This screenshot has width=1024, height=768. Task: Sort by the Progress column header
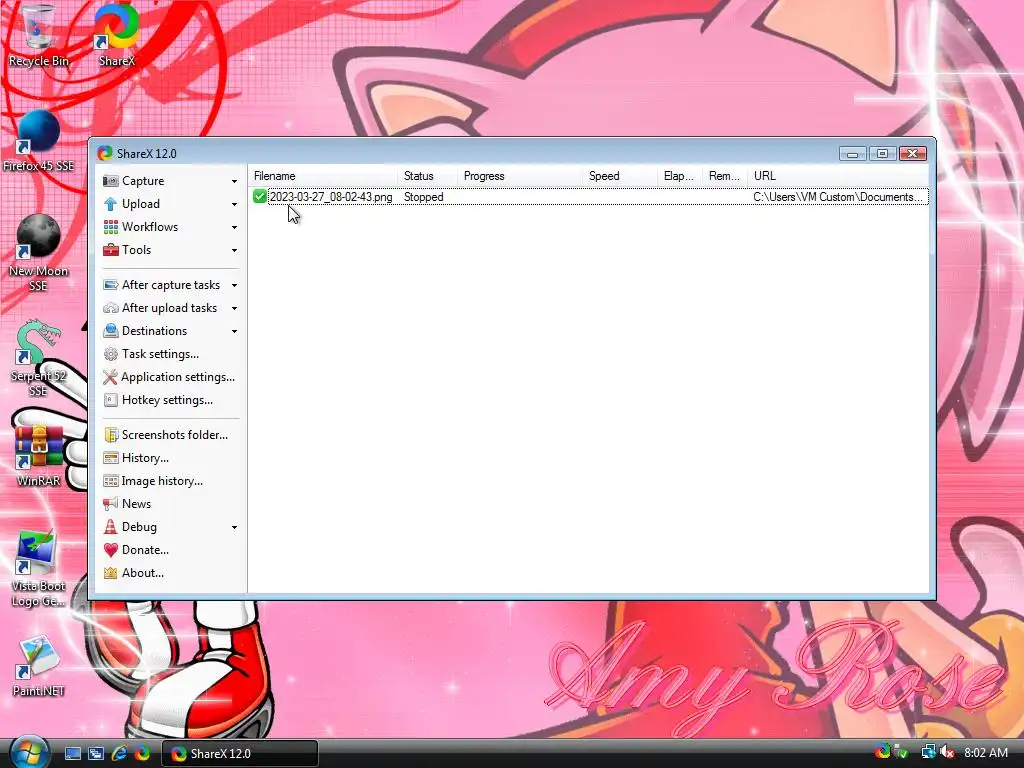click(520, 176)
